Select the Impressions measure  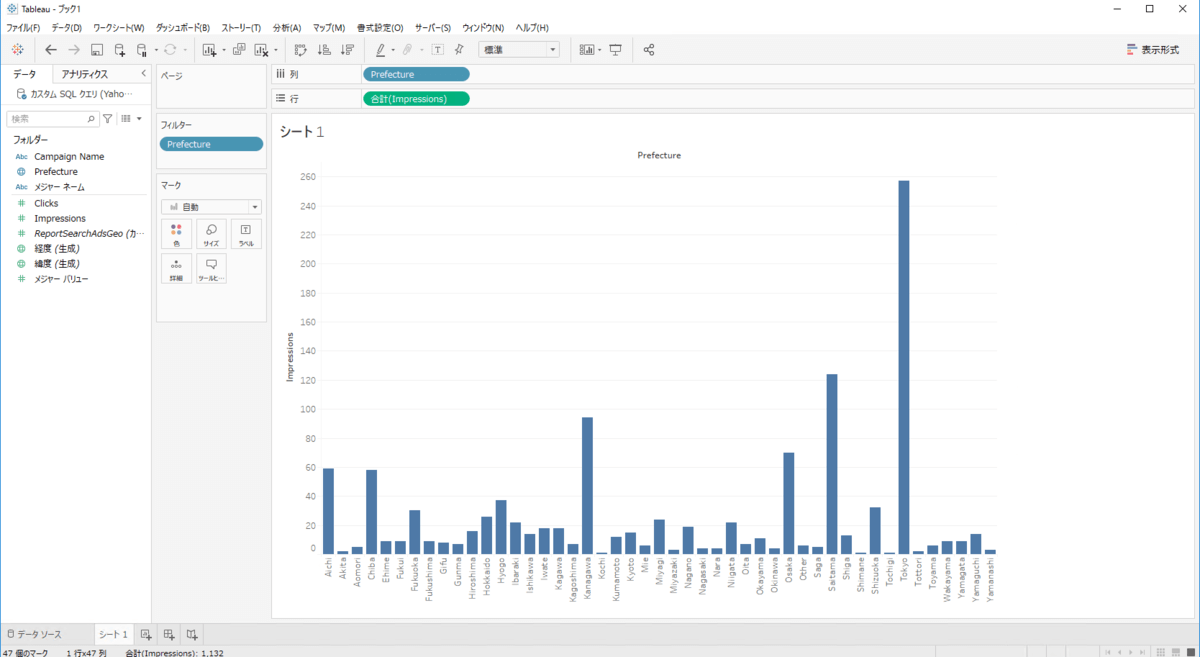(x=60, y=218)
